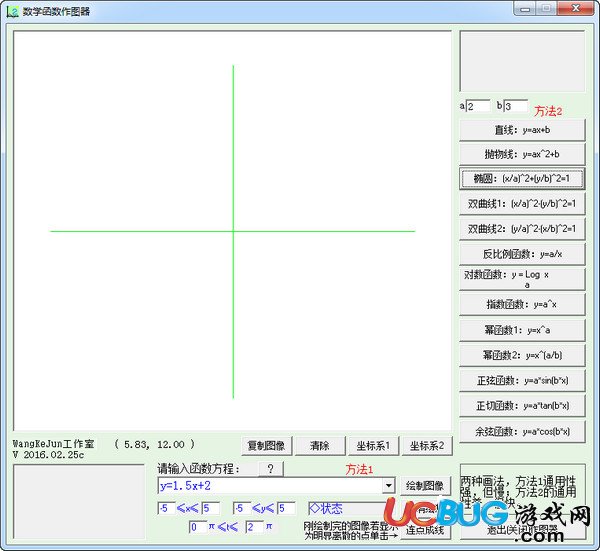Switch to 坐标系1 coordinate system

(x=373, y=446)
